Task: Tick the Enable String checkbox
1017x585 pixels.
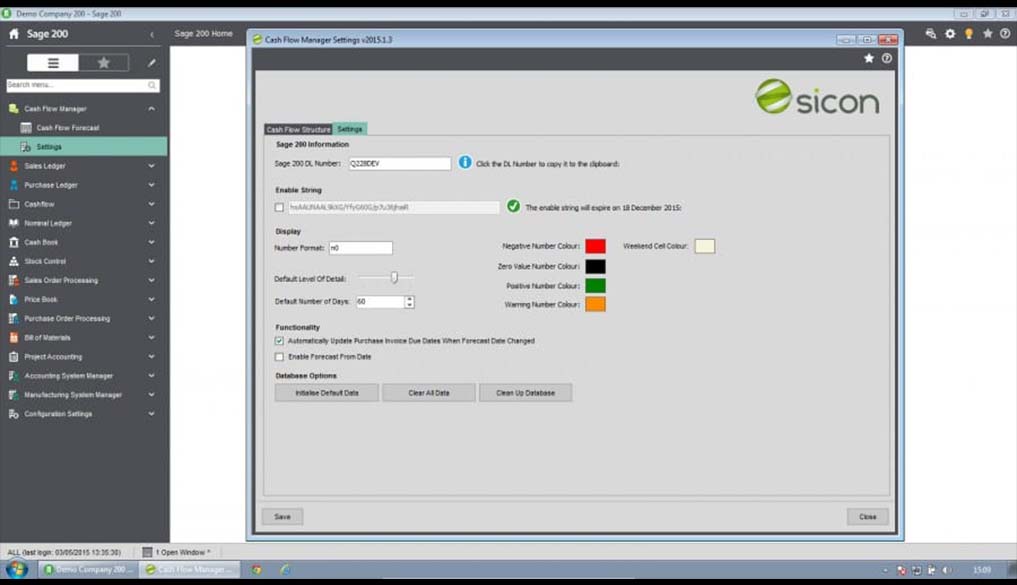Action: 280,208
